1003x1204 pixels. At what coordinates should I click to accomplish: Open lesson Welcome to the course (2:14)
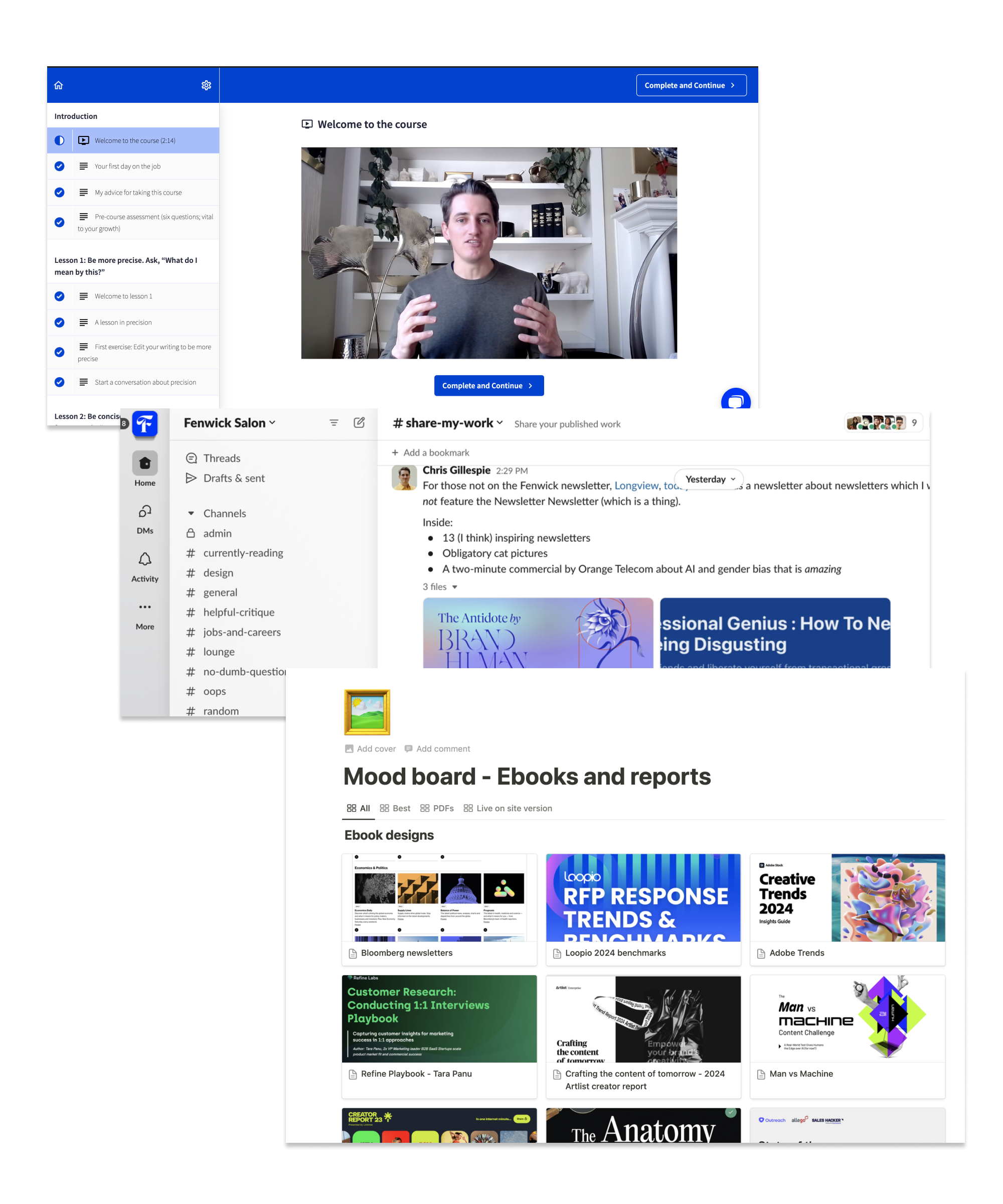pos(133,140)
